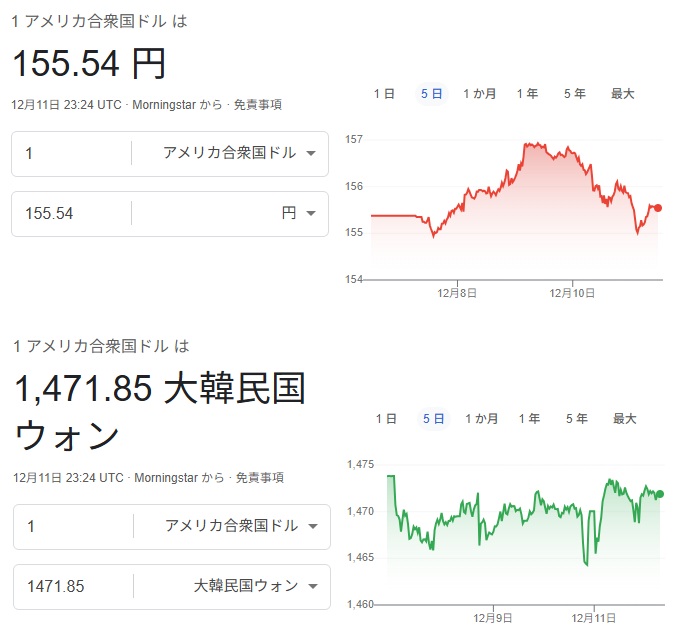675x636 pixels.
Task: Switch yen chart to 1か月 range
Action: coord(480,94)
